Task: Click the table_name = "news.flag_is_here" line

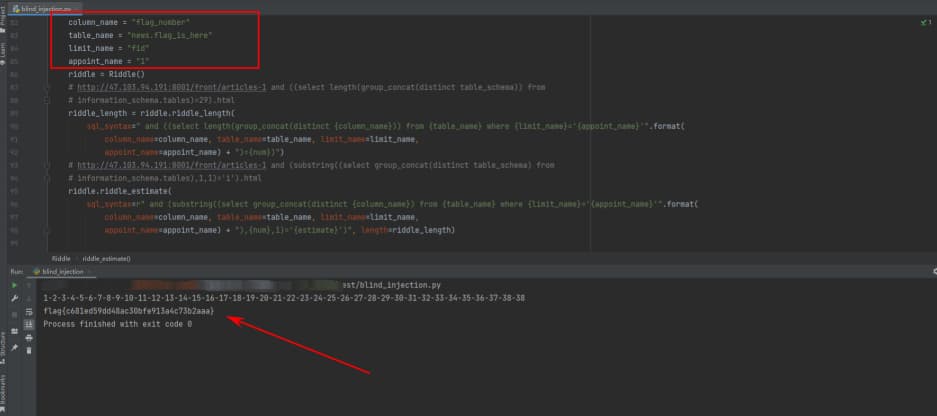Action: [x=140, y=36]
